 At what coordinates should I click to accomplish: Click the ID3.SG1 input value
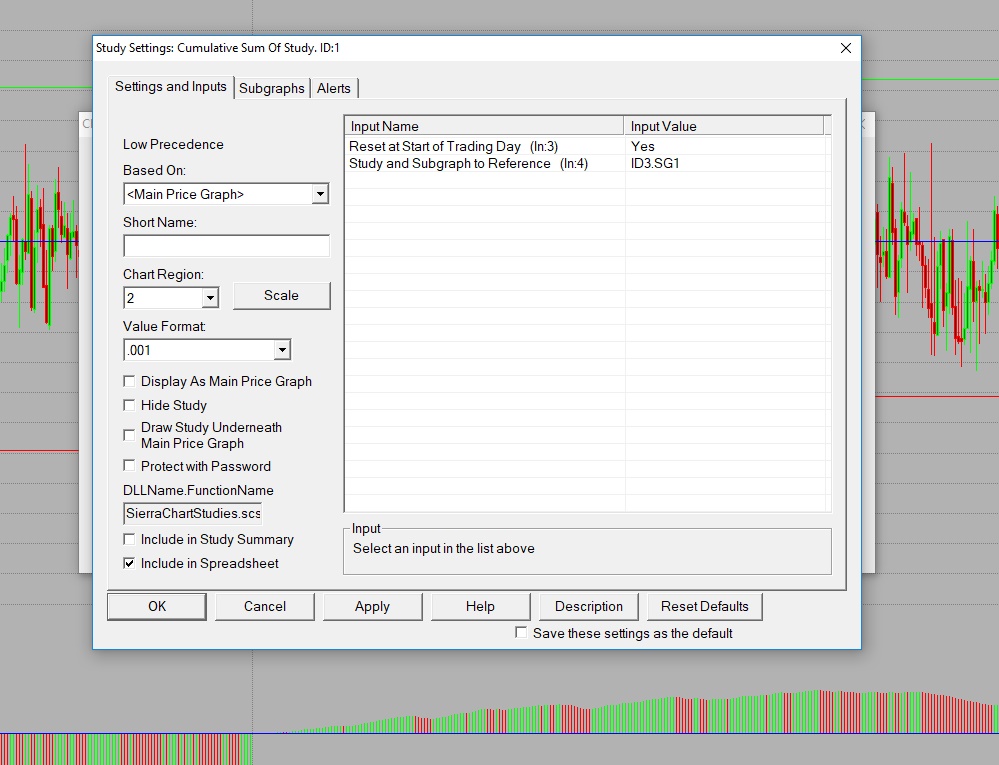click(655, 164)
